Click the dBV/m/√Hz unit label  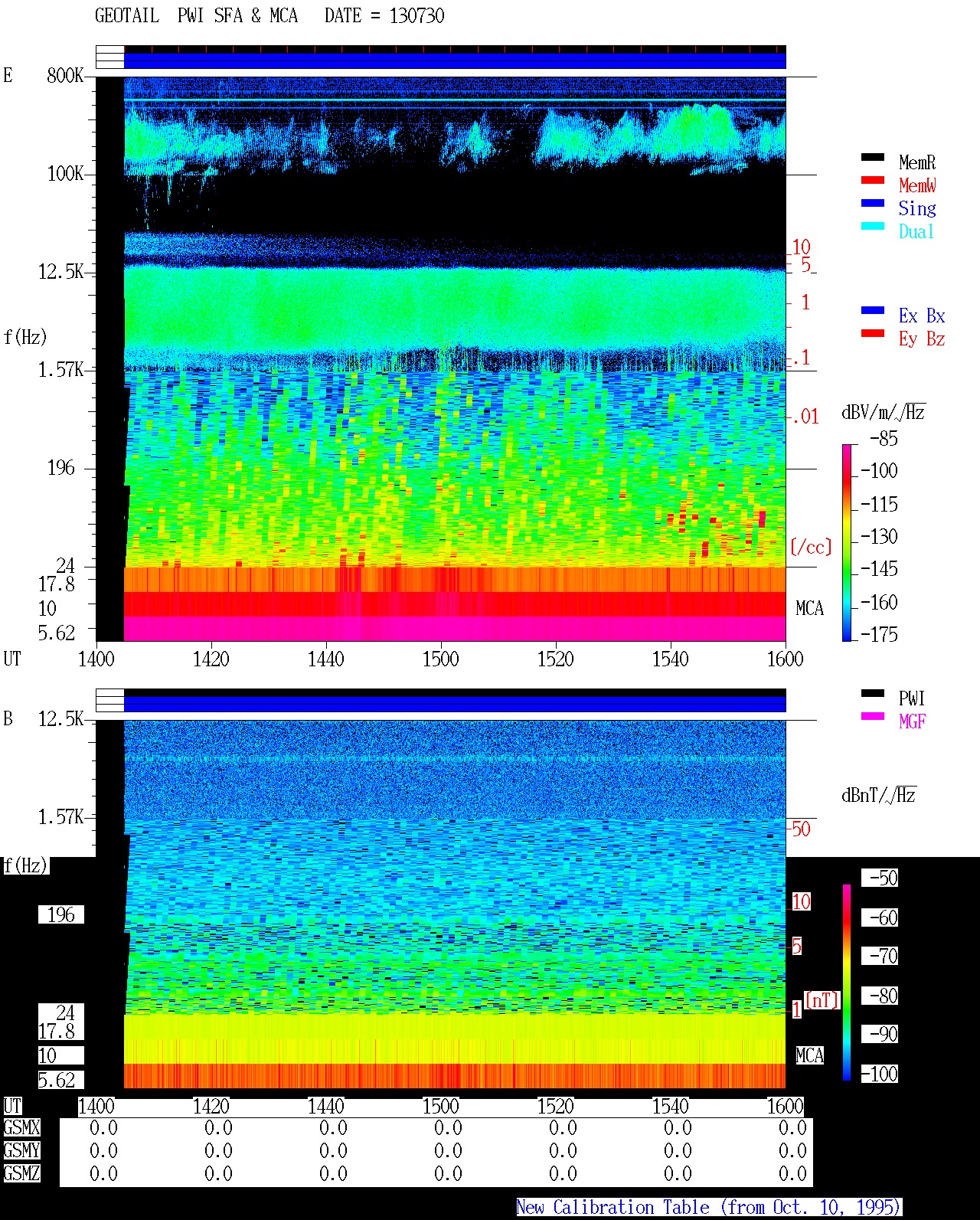(x=884, y=413)
